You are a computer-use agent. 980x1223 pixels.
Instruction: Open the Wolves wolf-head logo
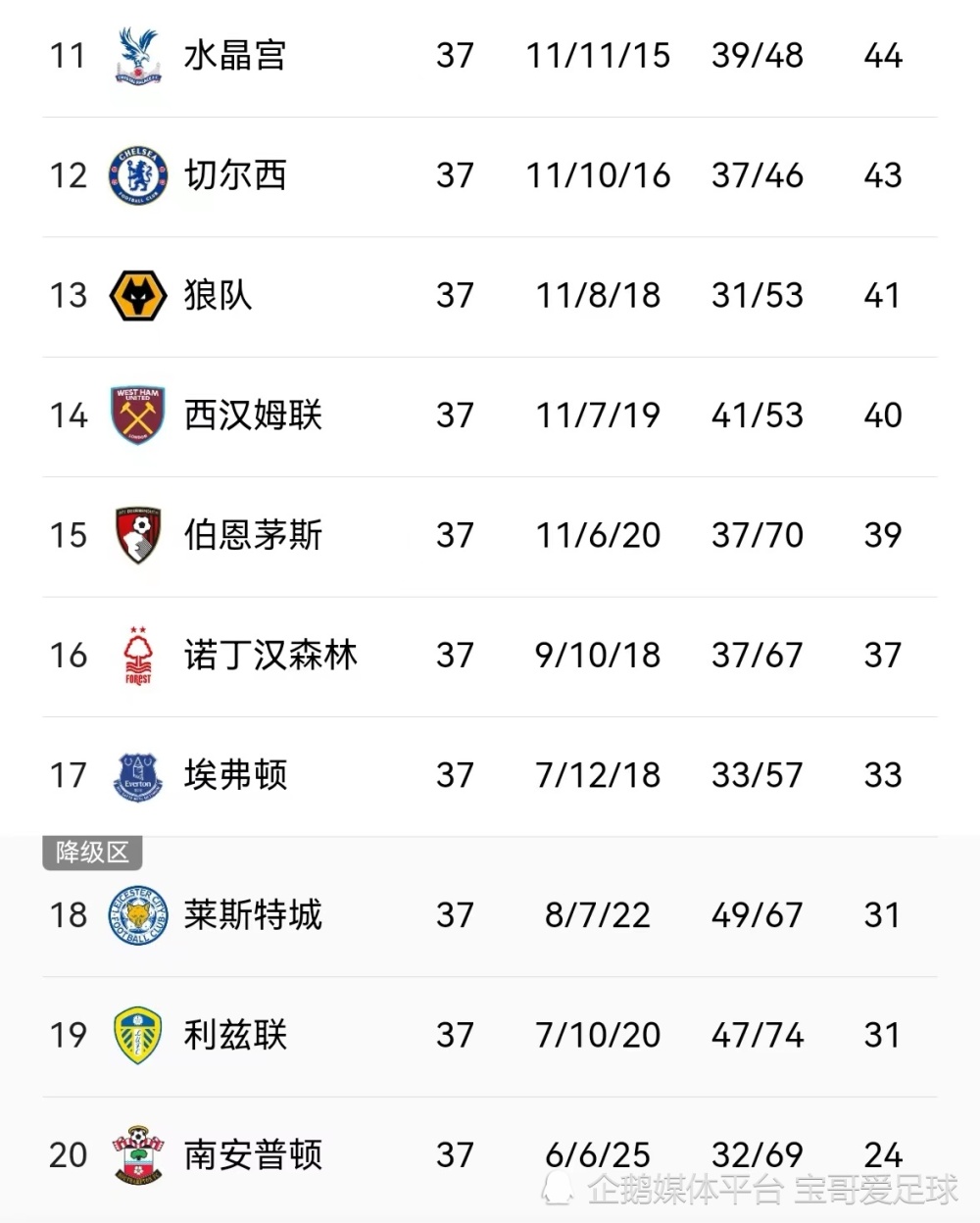pos(138,295)
